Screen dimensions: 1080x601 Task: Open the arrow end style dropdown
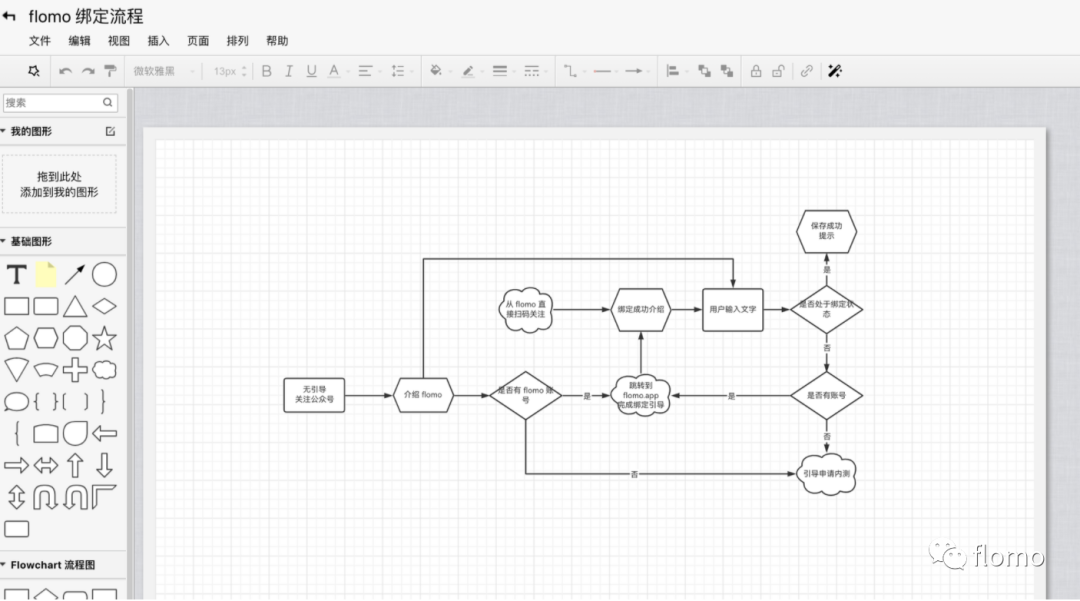pos(636,71)
